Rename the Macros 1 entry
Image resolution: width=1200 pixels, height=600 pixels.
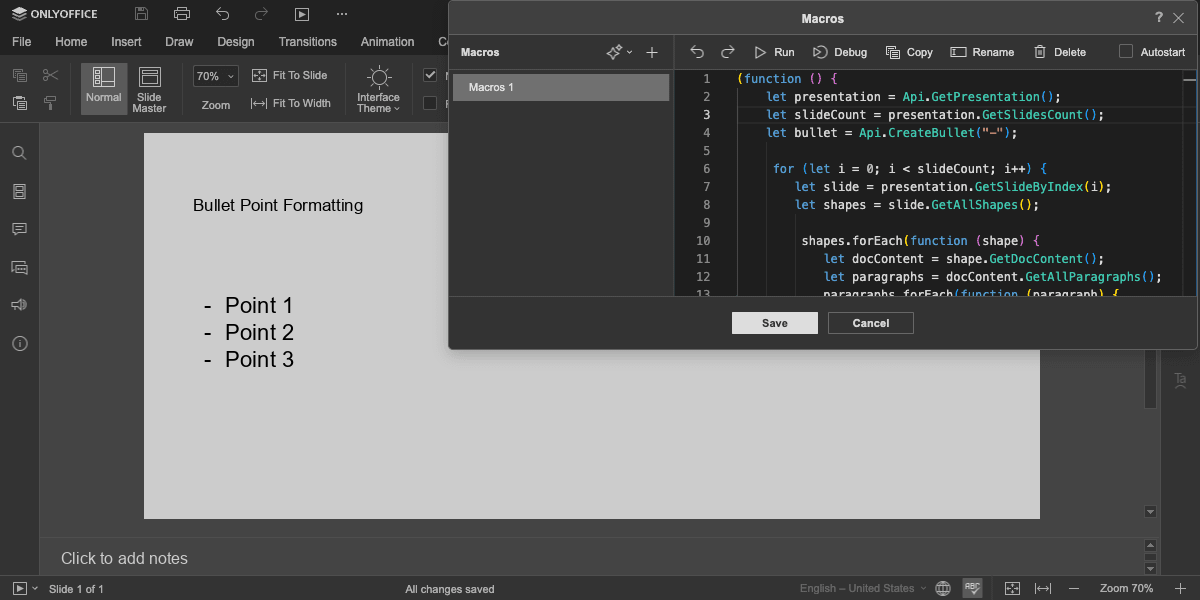pyautogui.click(x=982, y=52)
